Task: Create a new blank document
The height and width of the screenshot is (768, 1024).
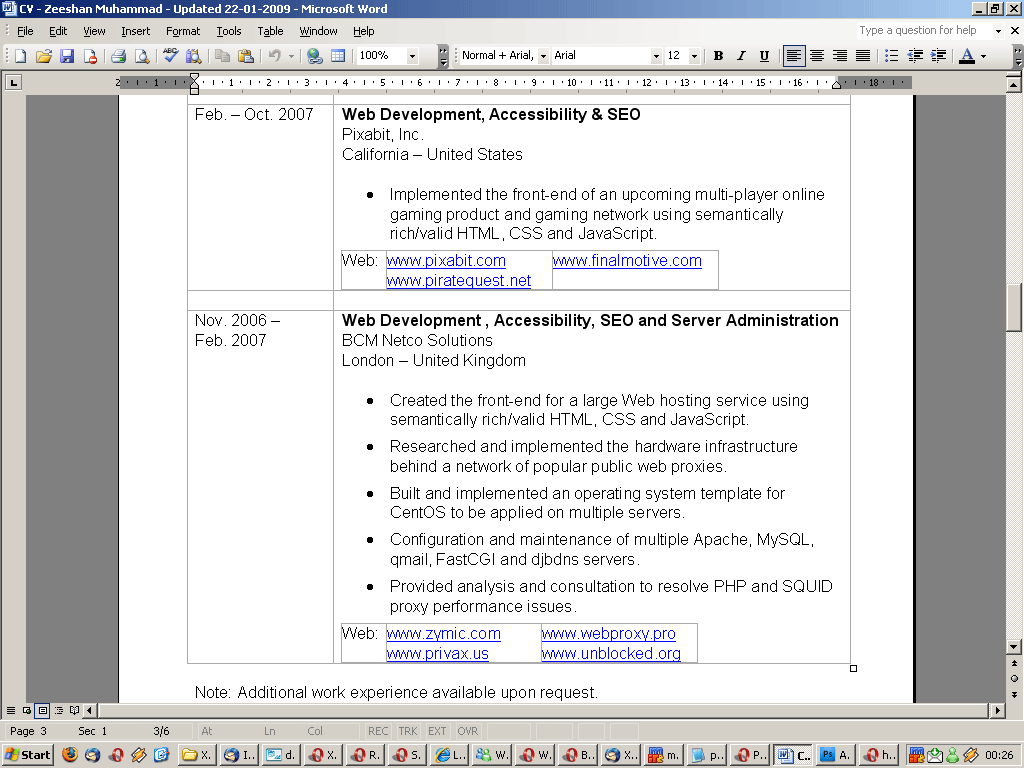Action: 20,56
